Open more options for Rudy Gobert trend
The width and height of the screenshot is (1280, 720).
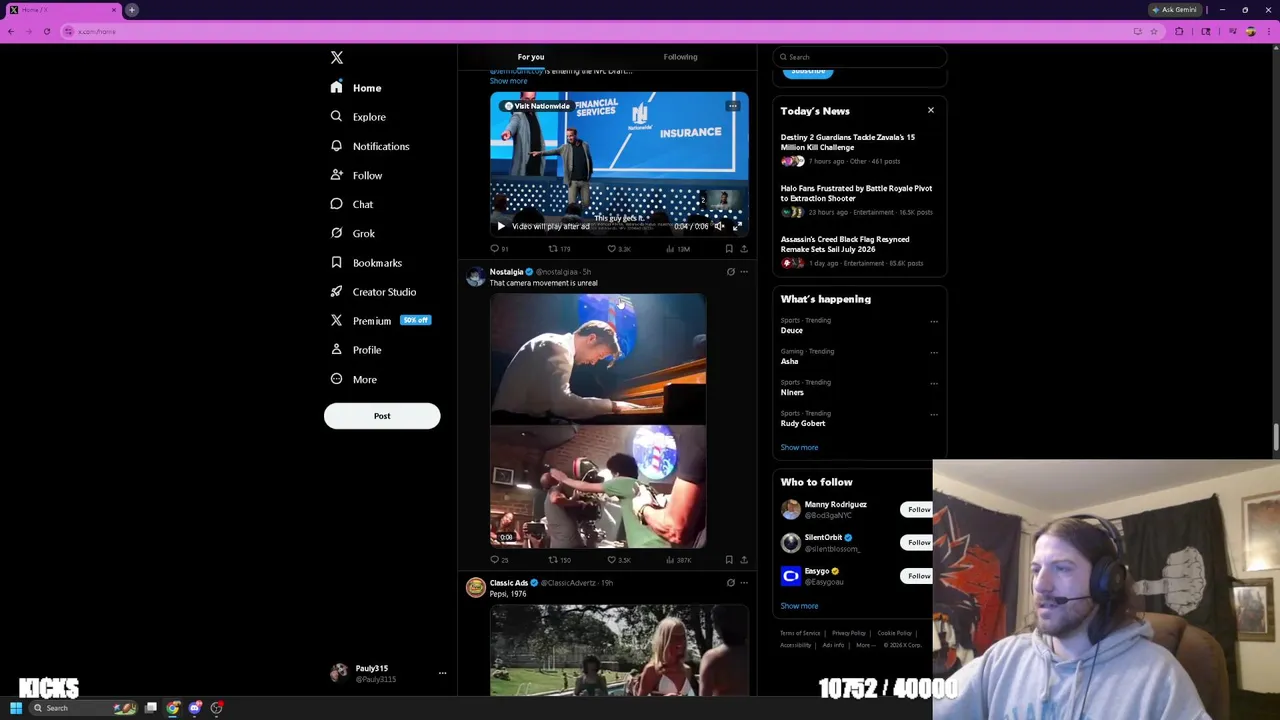pyautogui.click(x=934, y=415)
